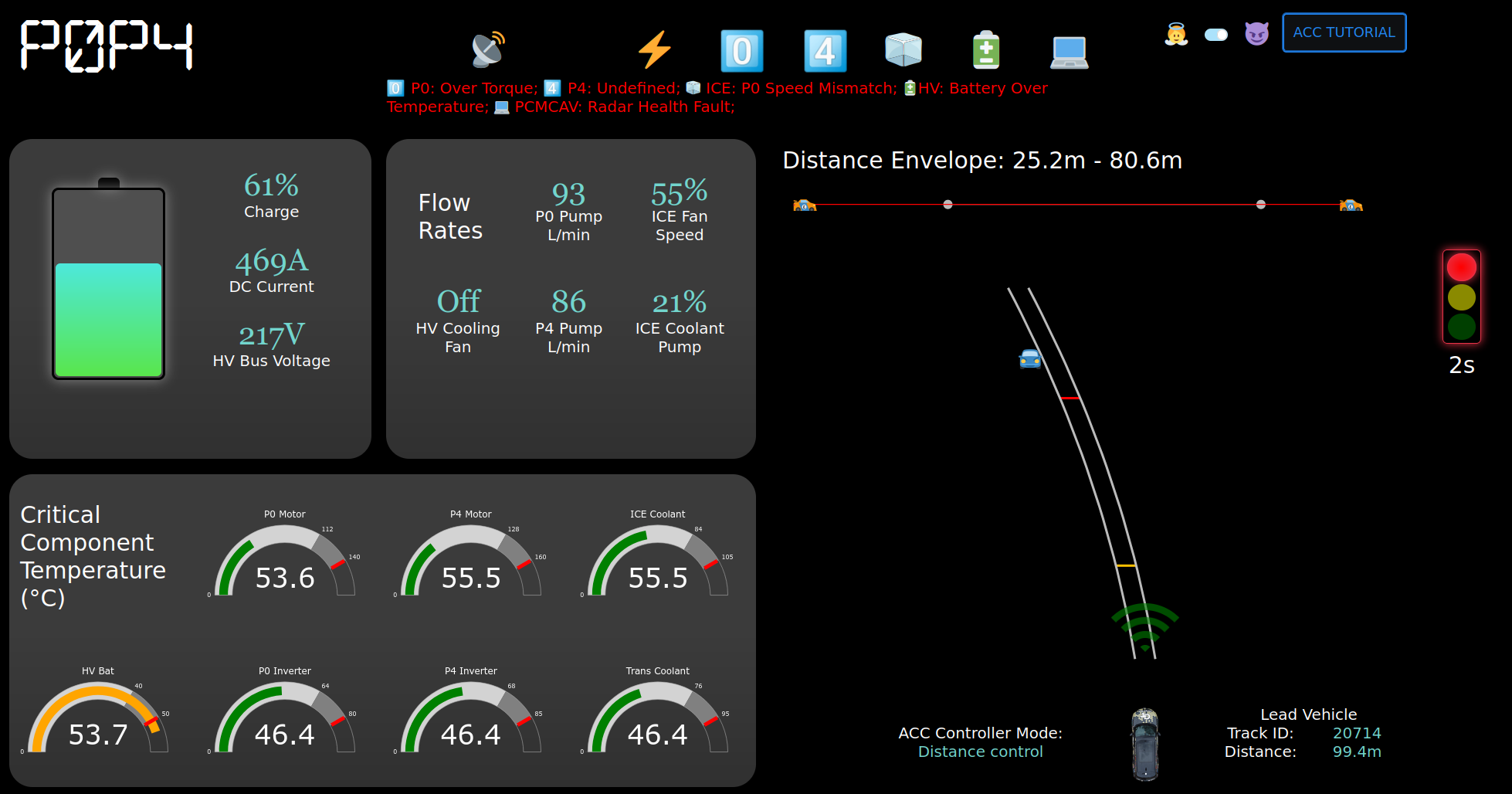The width and height of the screenshot is (1512, 794).
Task: Click the satellite dish radar icon
Action: (486, 48)
